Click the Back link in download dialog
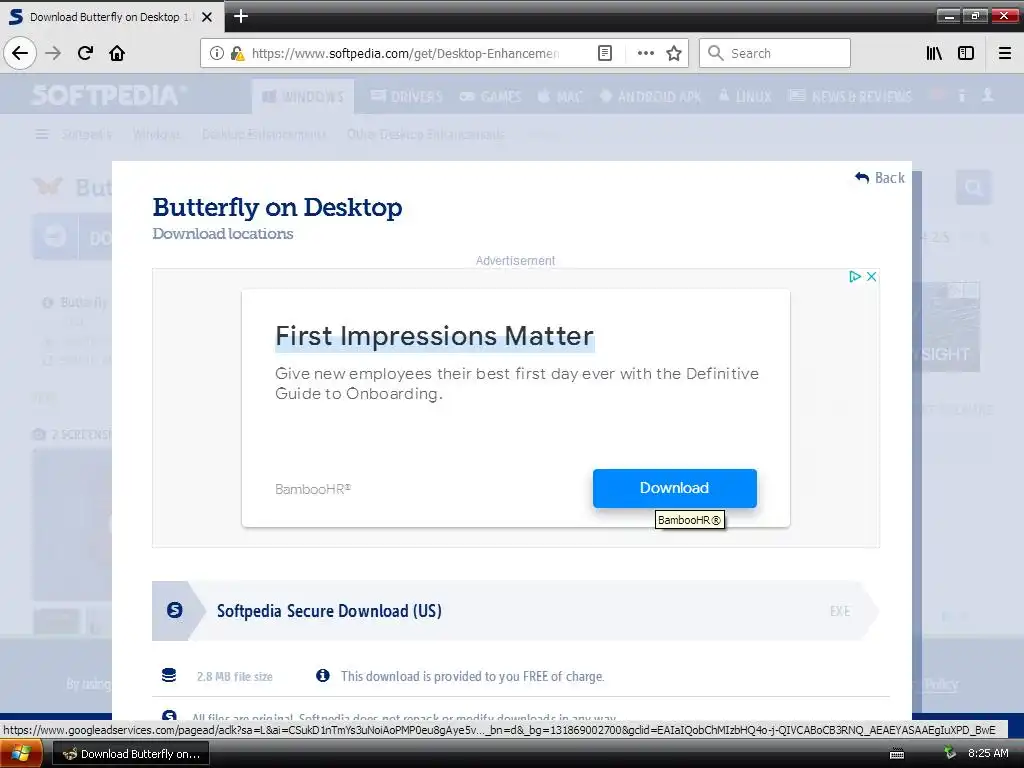Viewport: 1024px width, 768px height. coord(880,178)
